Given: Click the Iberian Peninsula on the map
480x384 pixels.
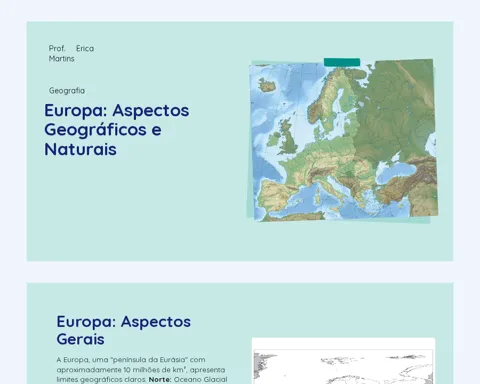Looking at the screenshot, I should tap(276, 195).
